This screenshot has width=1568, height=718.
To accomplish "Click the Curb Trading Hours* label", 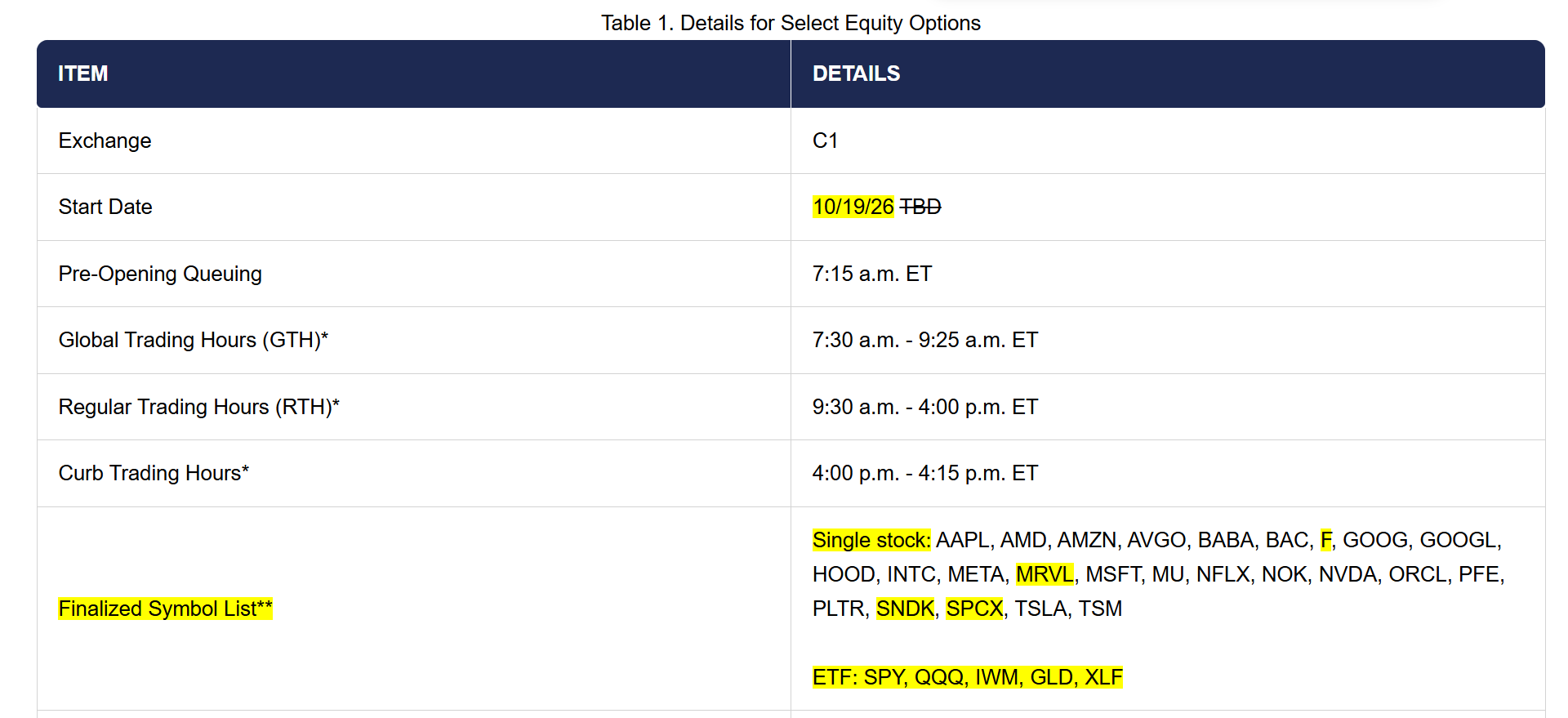I will coord(154,473).
